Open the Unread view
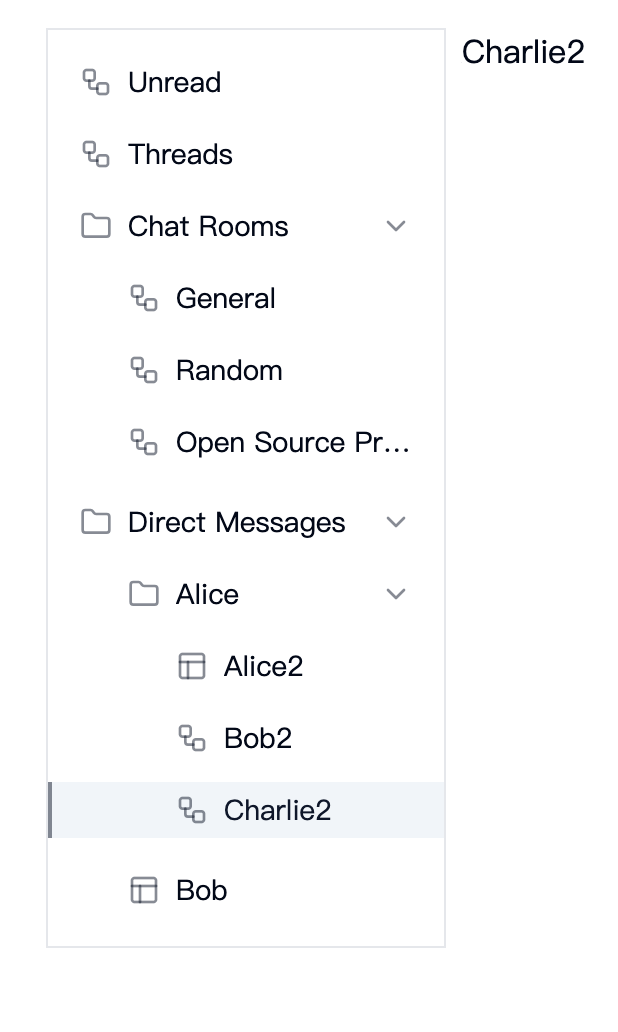 coord(174,83)
